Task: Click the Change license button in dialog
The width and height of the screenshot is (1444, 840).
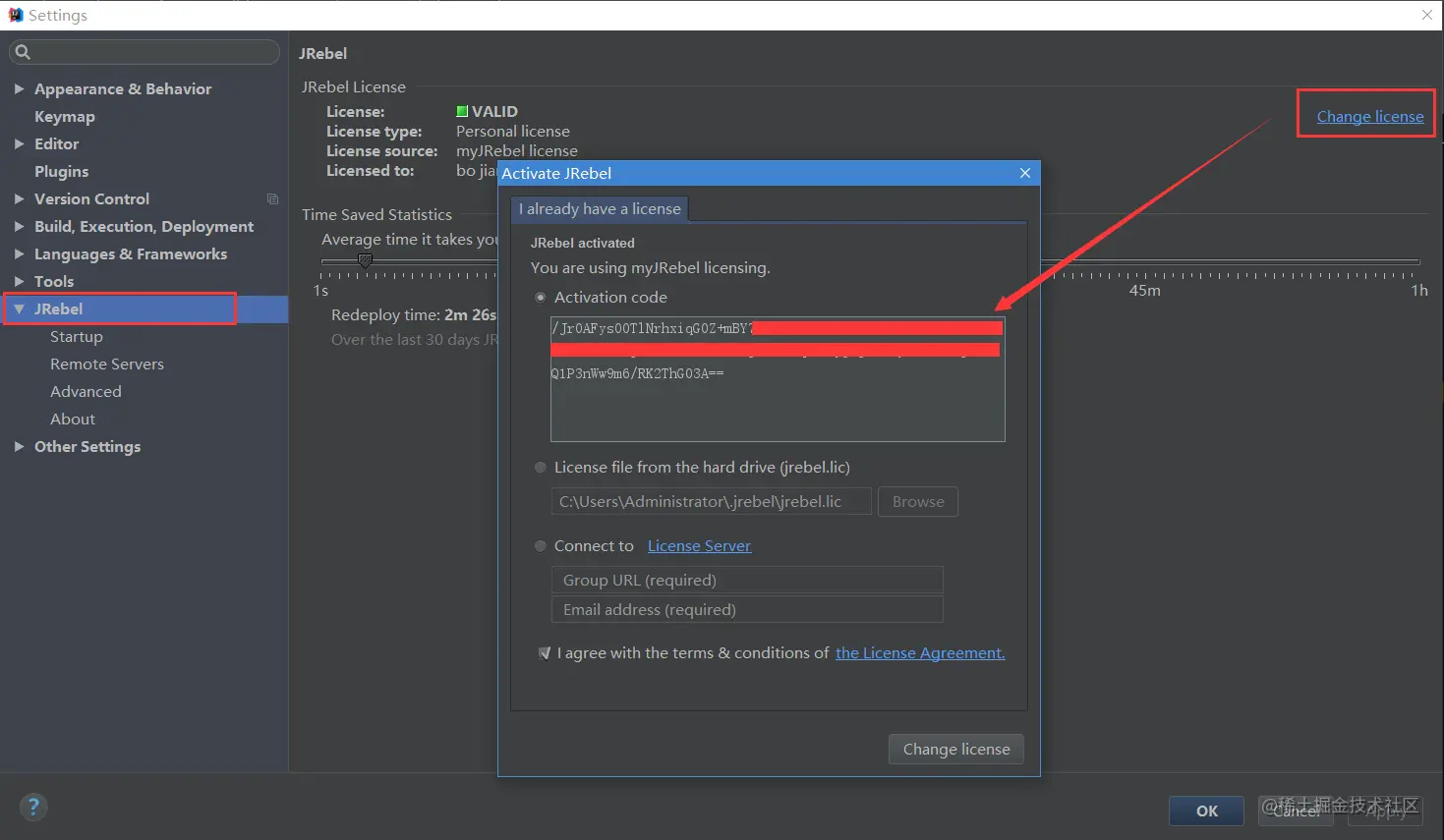Action: [x=956, y=749]
